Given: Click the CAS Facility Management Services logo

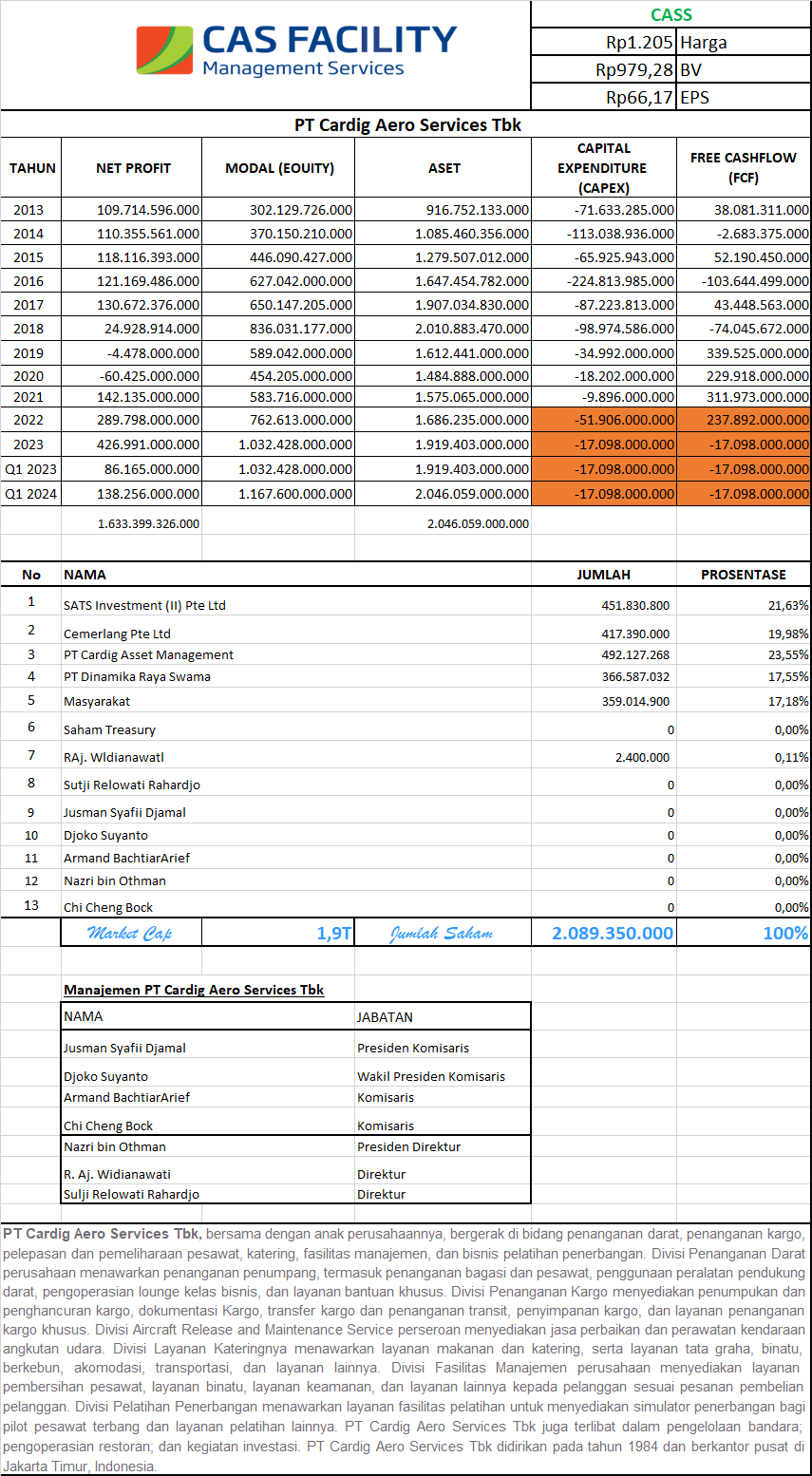Looking at the screenshot, I should [x=296, y=51].
